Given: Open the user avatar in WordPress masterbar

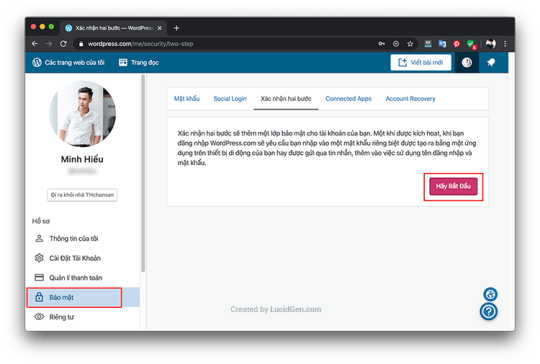Looking at the screenshot, I should (x=467, y=62).
